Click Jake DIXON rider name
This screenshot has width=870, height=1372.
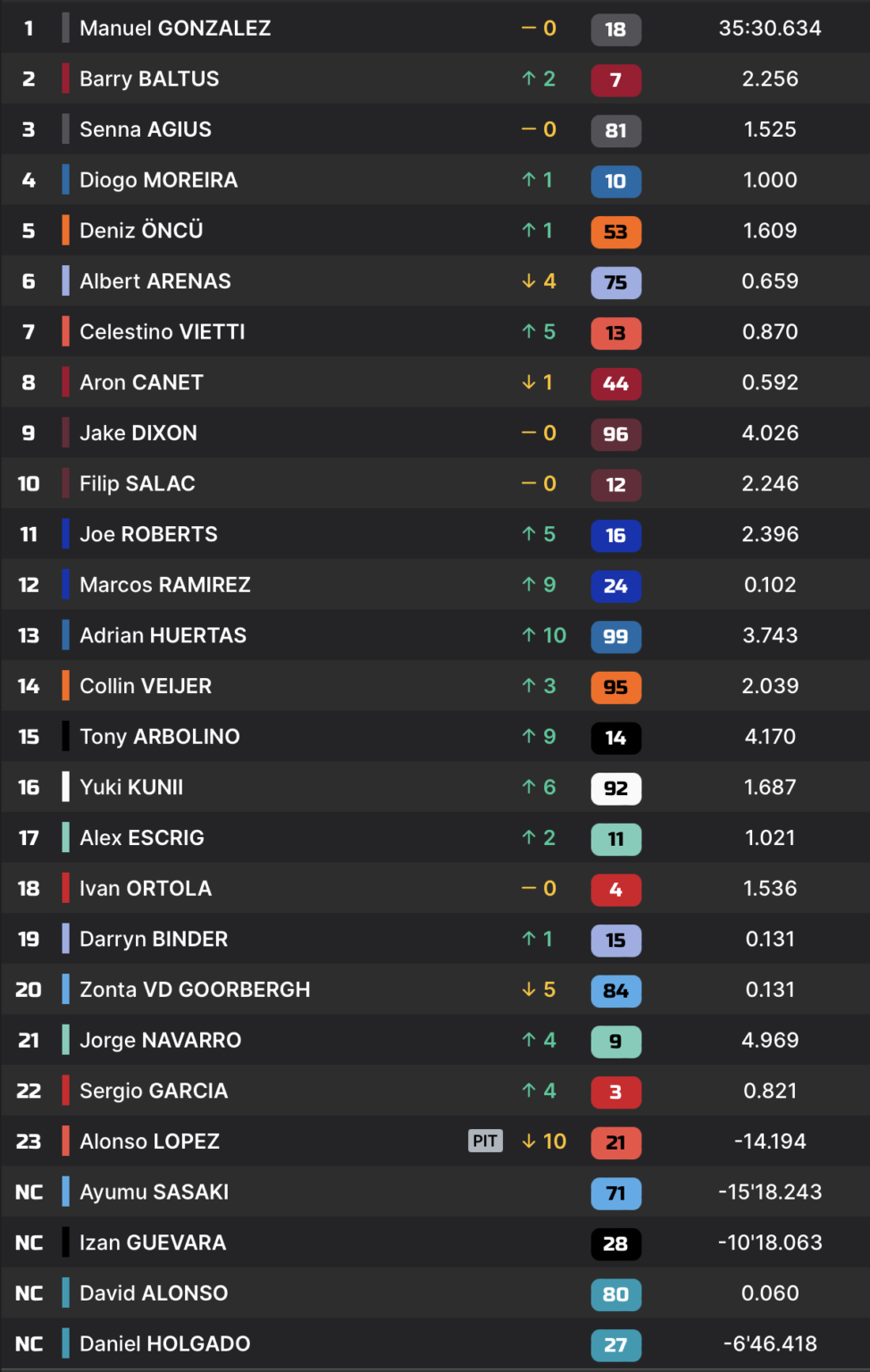[x=138, y=433]
